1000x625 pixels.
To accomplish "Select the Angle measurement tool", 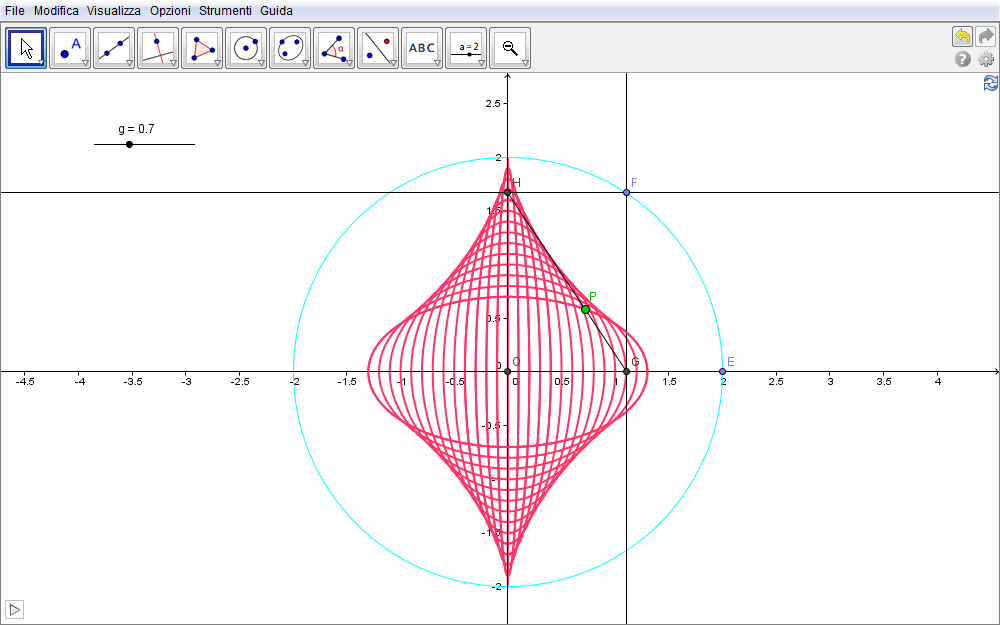I will (x=334, y=47).
